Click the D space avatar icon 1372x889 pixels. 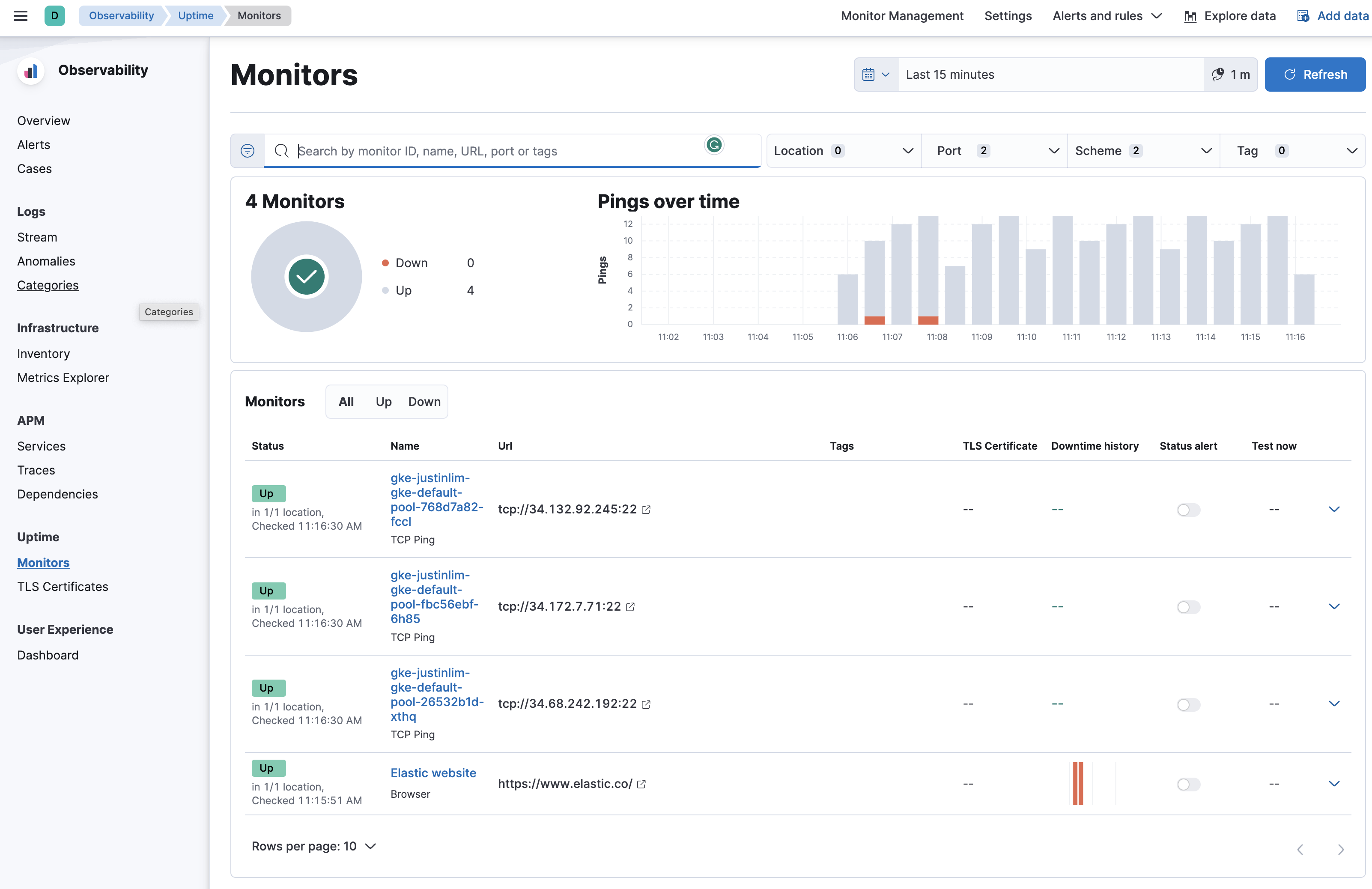tap(55, 15)
